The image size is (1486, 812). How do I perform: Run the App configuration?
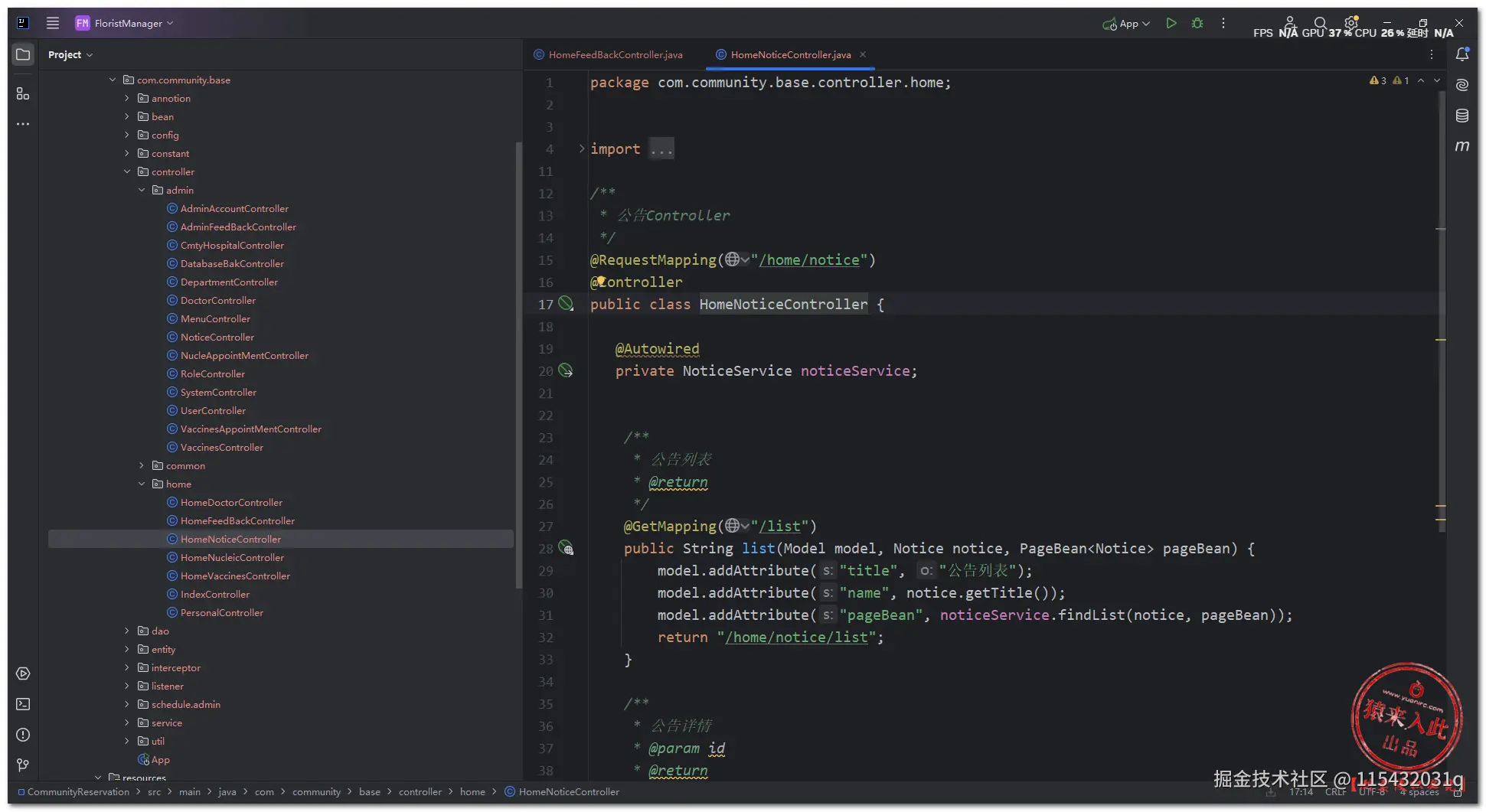[x=1171, y=23]
